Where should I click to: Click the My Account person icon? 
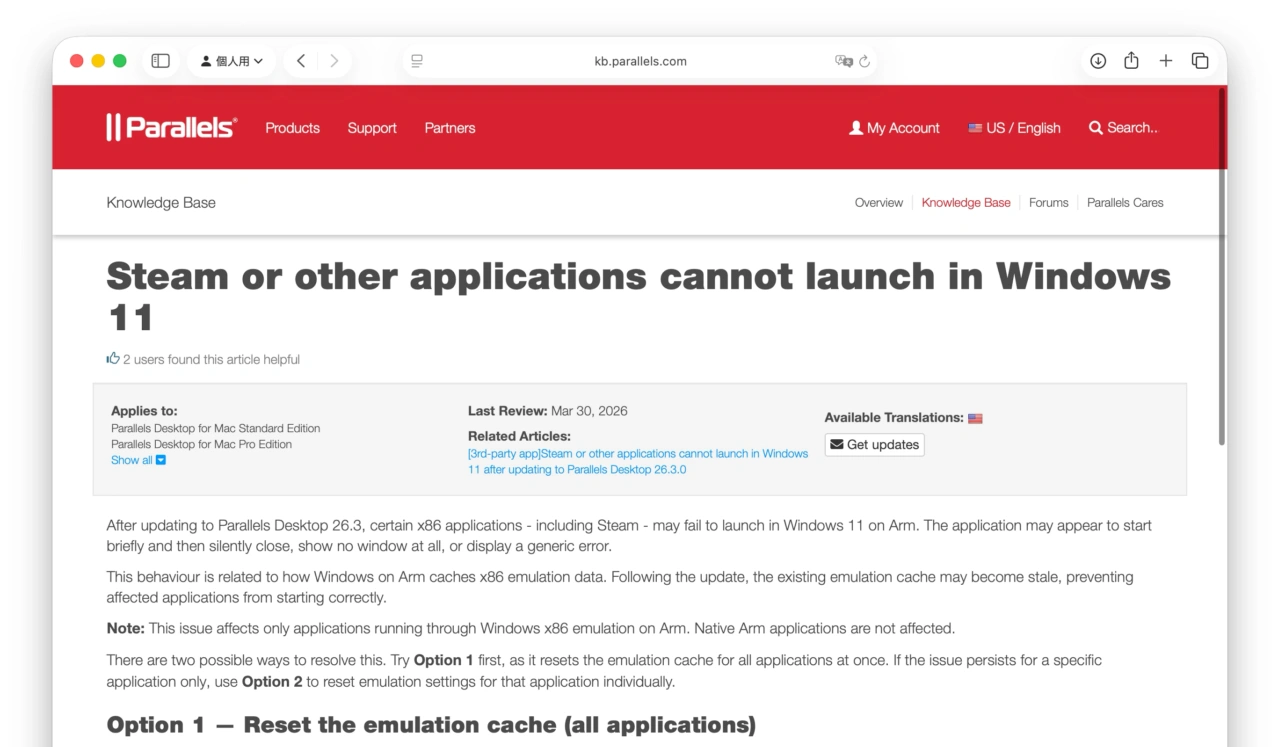(855, 127)
